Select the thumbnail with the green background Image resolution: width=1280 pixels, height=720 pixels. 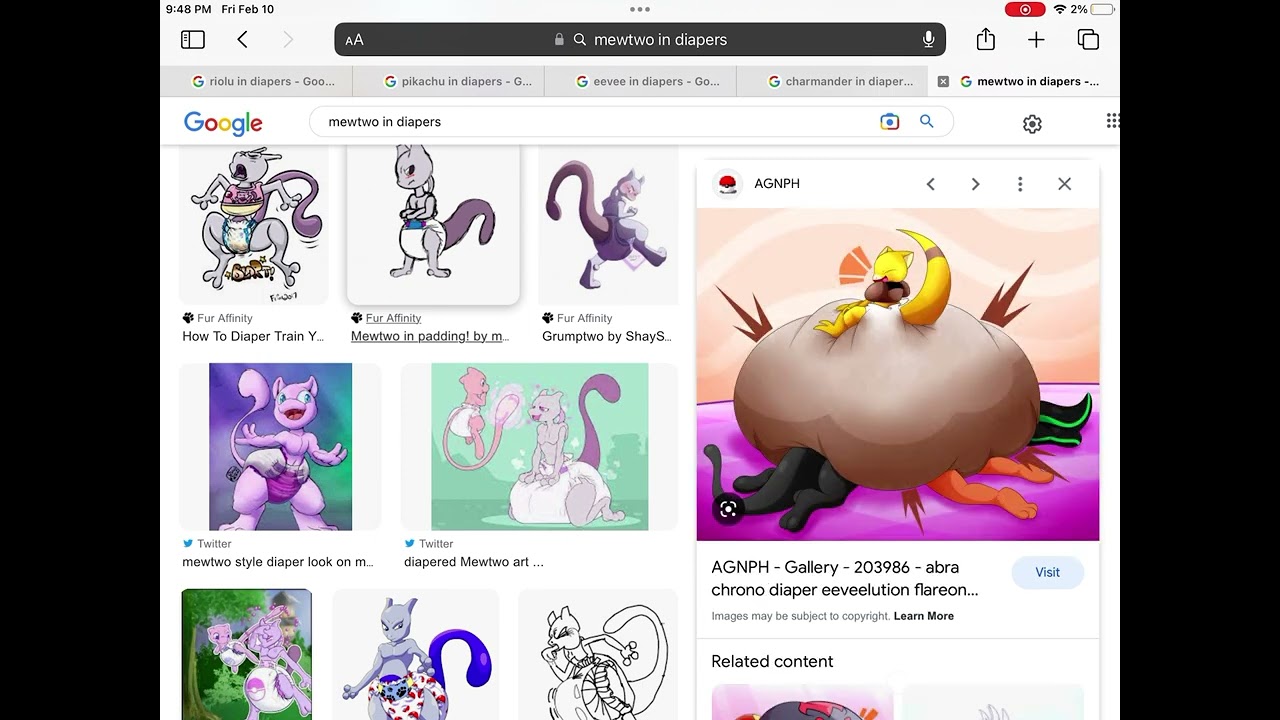coord(540,446)
